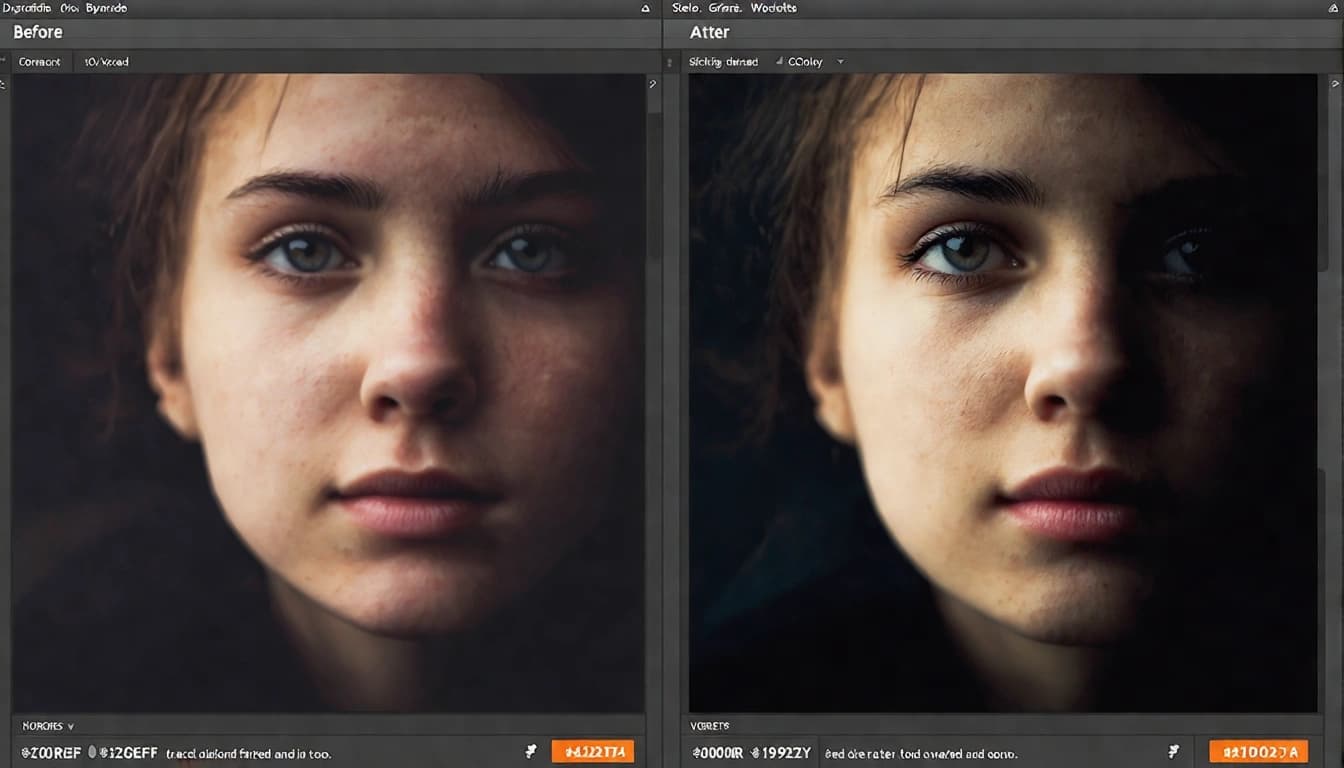Select the Corrnant tab in Before panel
Viewport: 1344px width, 768px height.
(x=40, y=62)
